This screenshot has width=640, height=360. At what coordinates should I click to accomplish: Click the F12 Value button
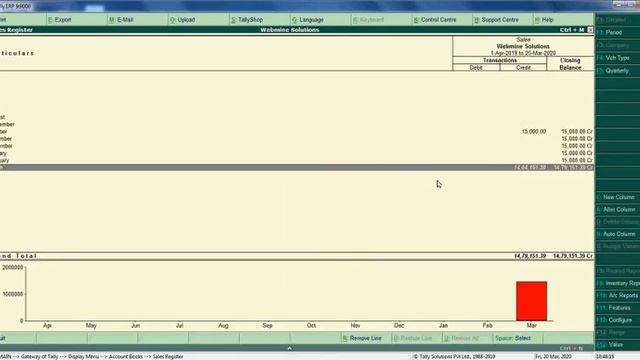pos(618,344)
